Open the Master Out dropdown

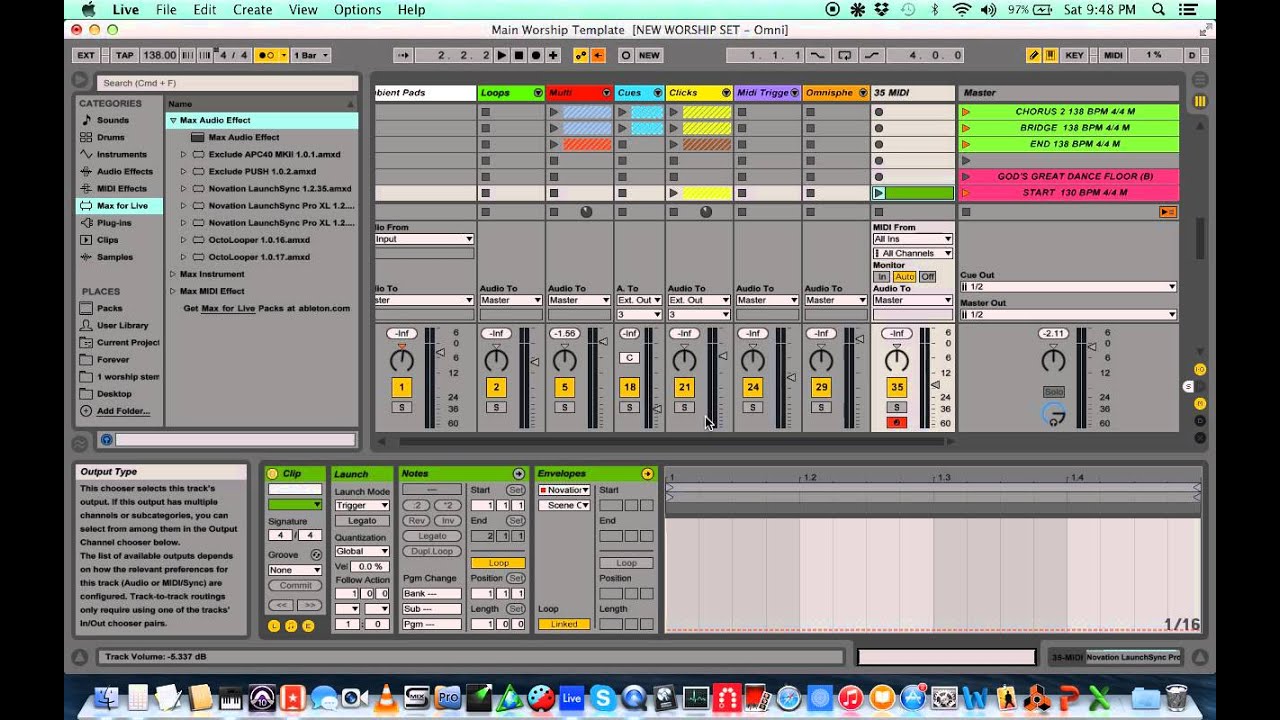[1068, 314]
